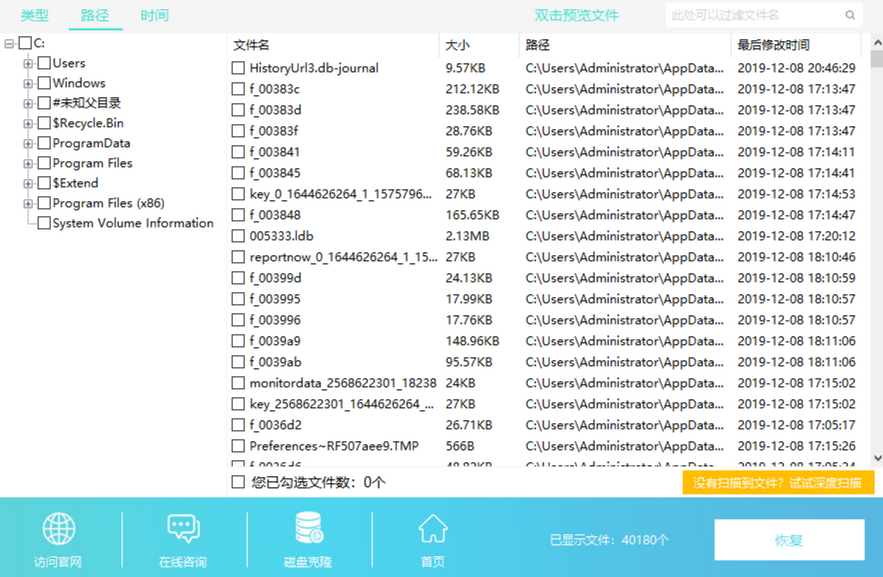Expand the $Recycle.Bin tree node

pyautogui.click(x=29, y=123)
